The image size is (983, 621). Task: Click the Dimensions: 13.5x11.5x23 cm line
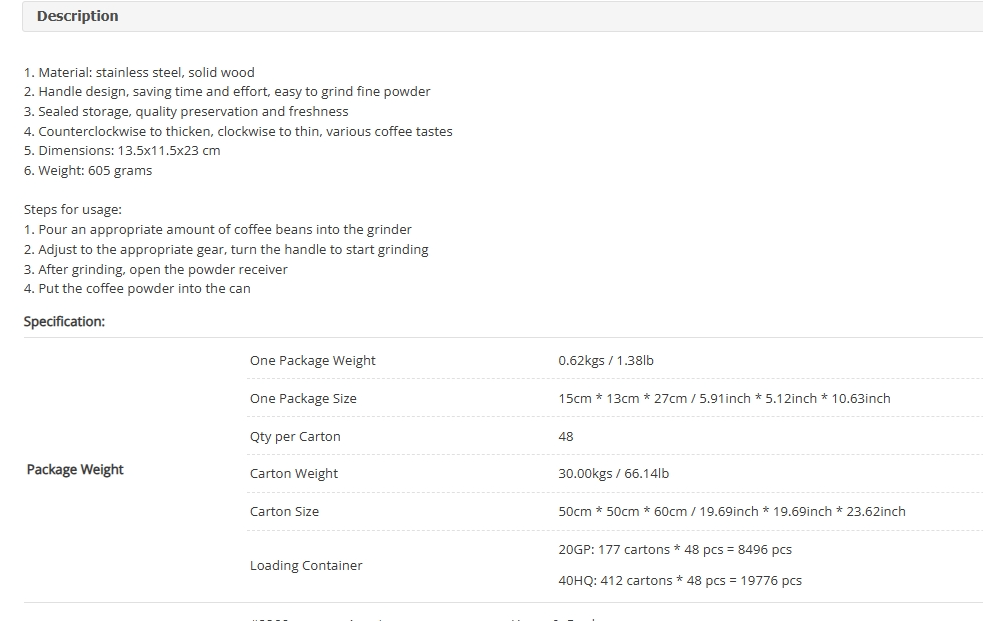[122, 150]
